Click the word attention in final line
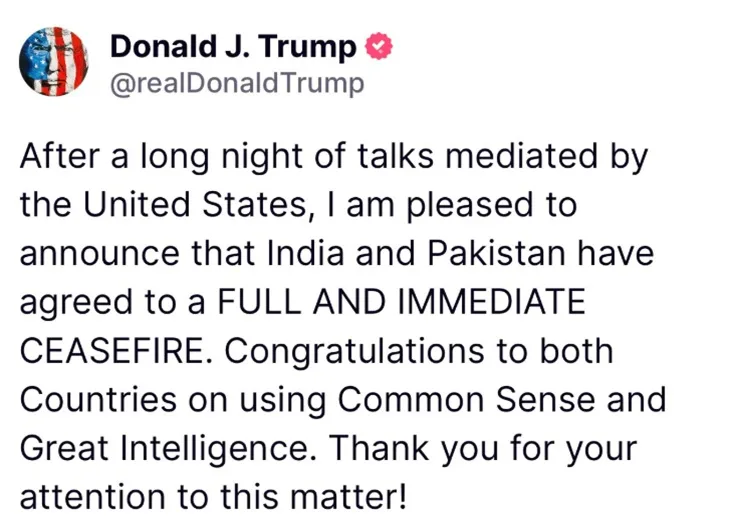730x530 pixels. (92, 496)
